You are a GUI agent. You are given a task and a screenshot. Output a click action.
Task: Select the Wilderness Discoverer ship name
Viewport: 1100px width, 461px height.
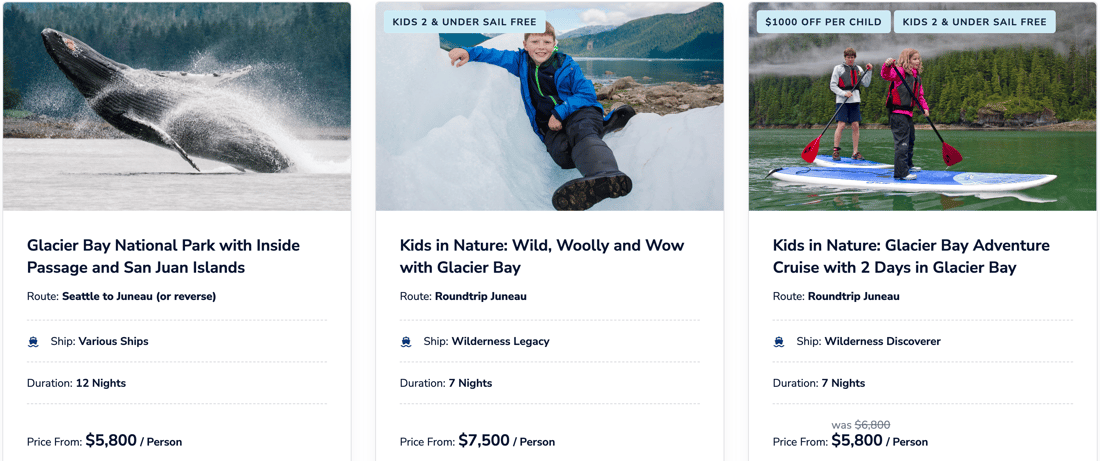pyautogui.click(x=882, y=342)
